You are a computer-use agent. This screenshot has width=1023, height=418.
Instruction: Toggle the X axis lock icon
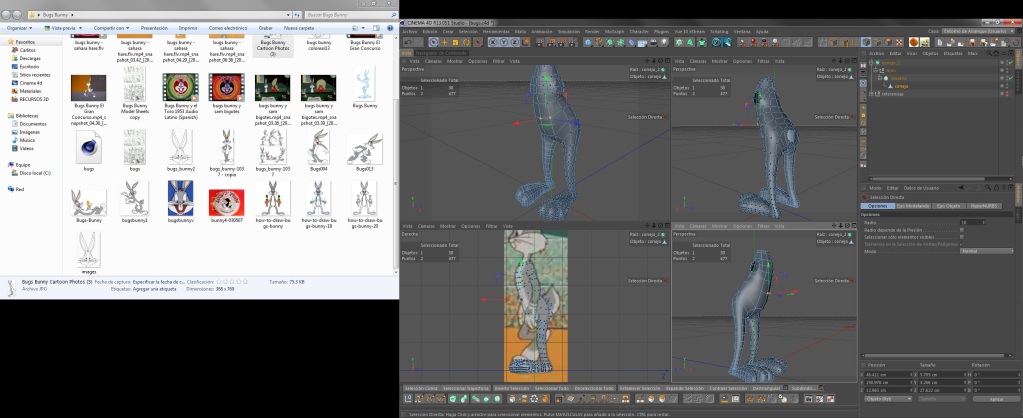(493, 42)
